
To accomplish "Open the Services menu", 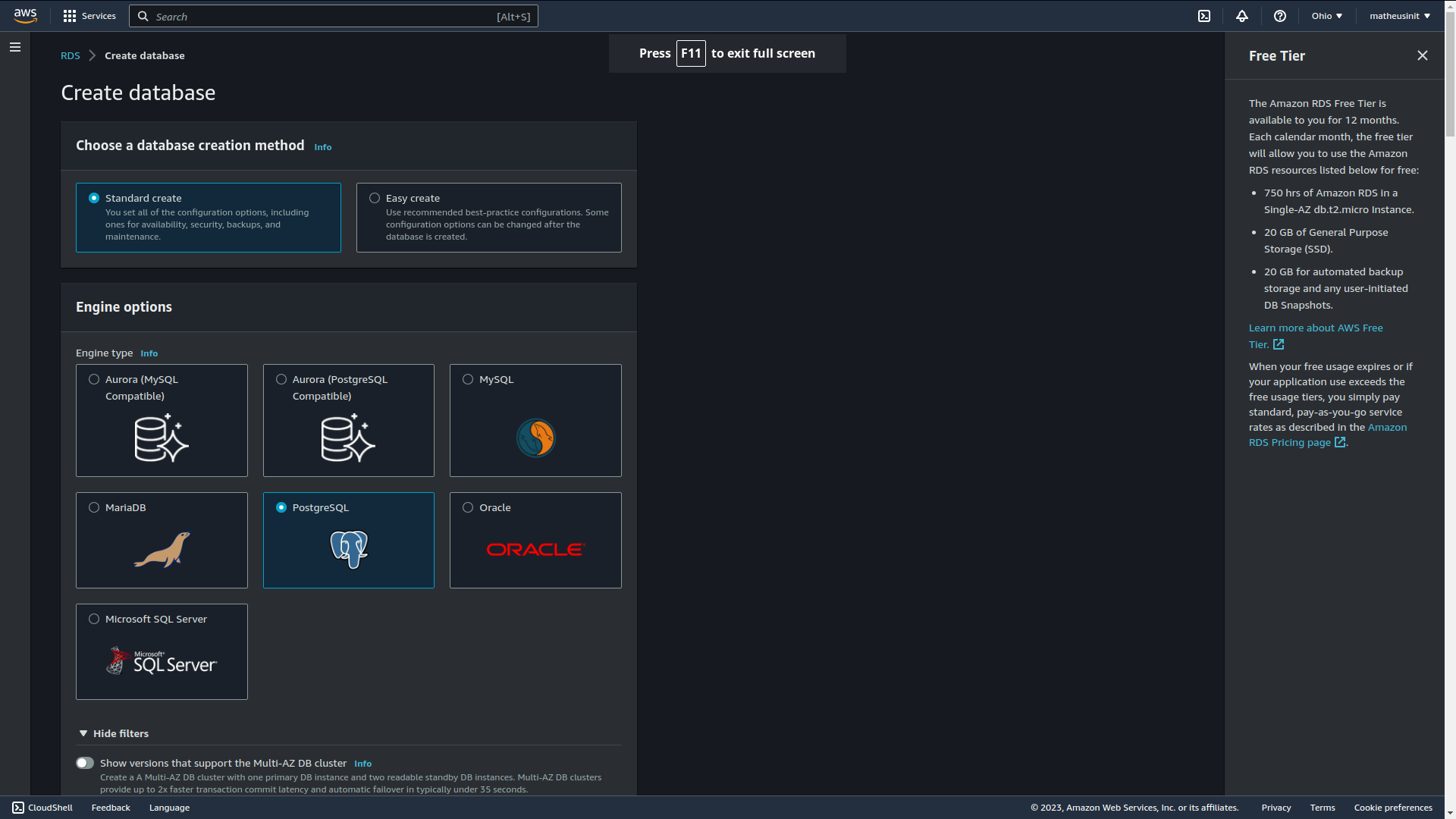I will point(89,16).
